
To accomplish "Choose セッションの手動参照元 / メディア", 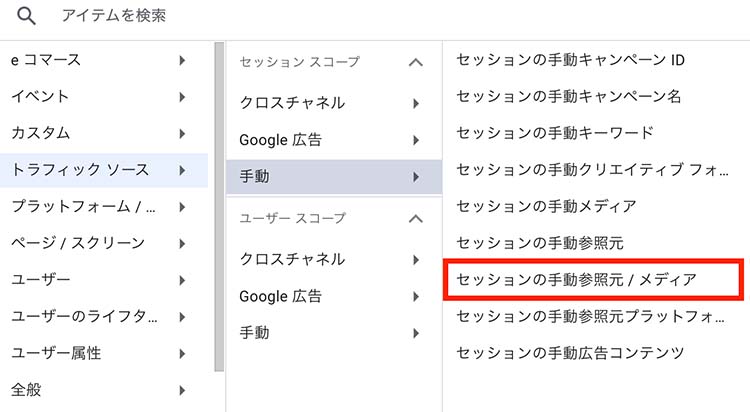I will 594,279.
